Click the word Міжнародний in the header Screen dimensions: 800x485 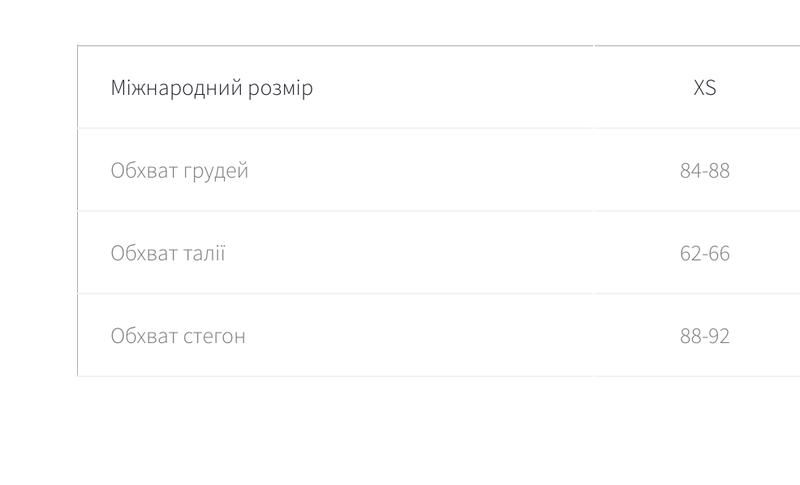177,88
